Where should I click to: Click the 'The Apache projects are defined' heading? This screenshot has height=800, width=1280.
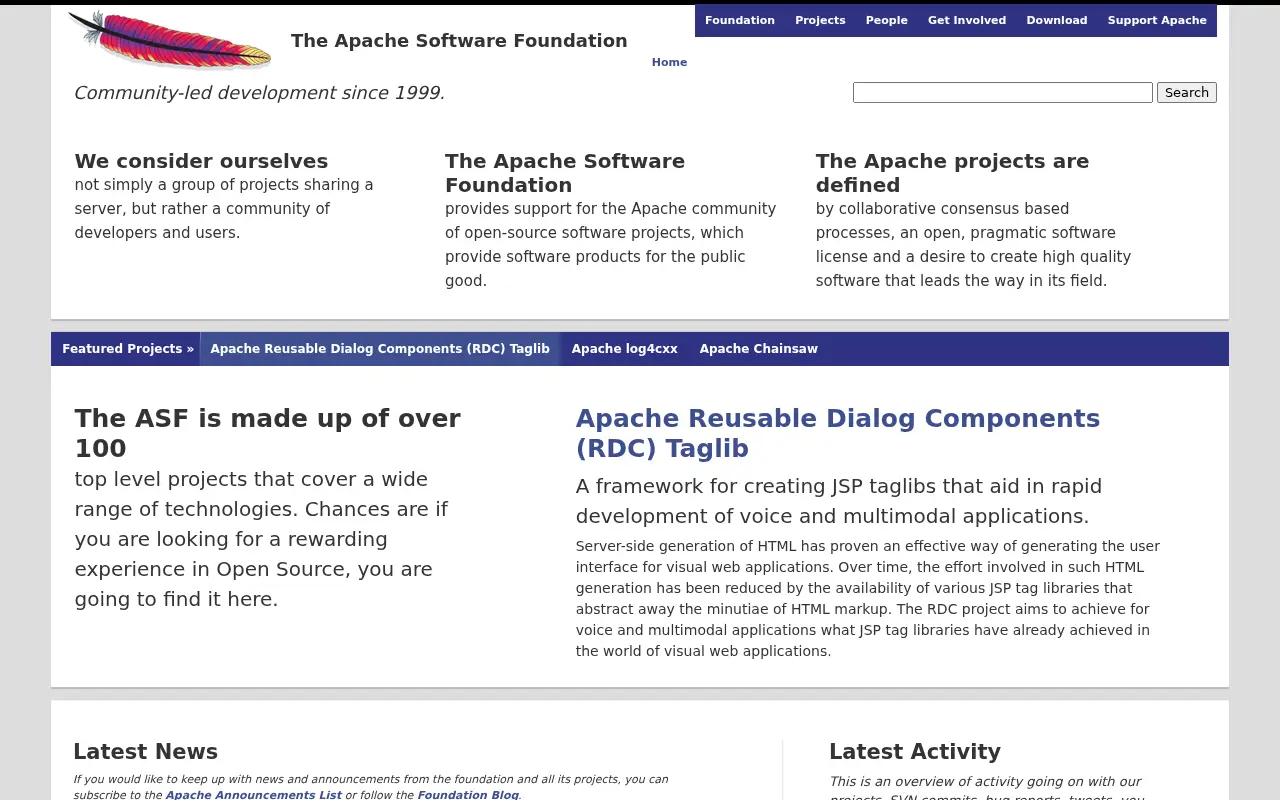[x=952, y=173]
